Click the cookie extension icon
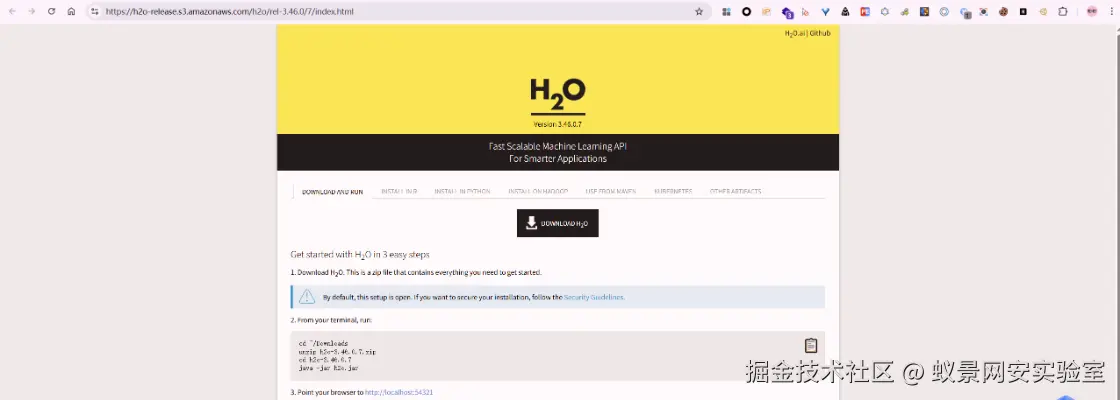The image size is (1120, 400). (x=1004, y=11)
